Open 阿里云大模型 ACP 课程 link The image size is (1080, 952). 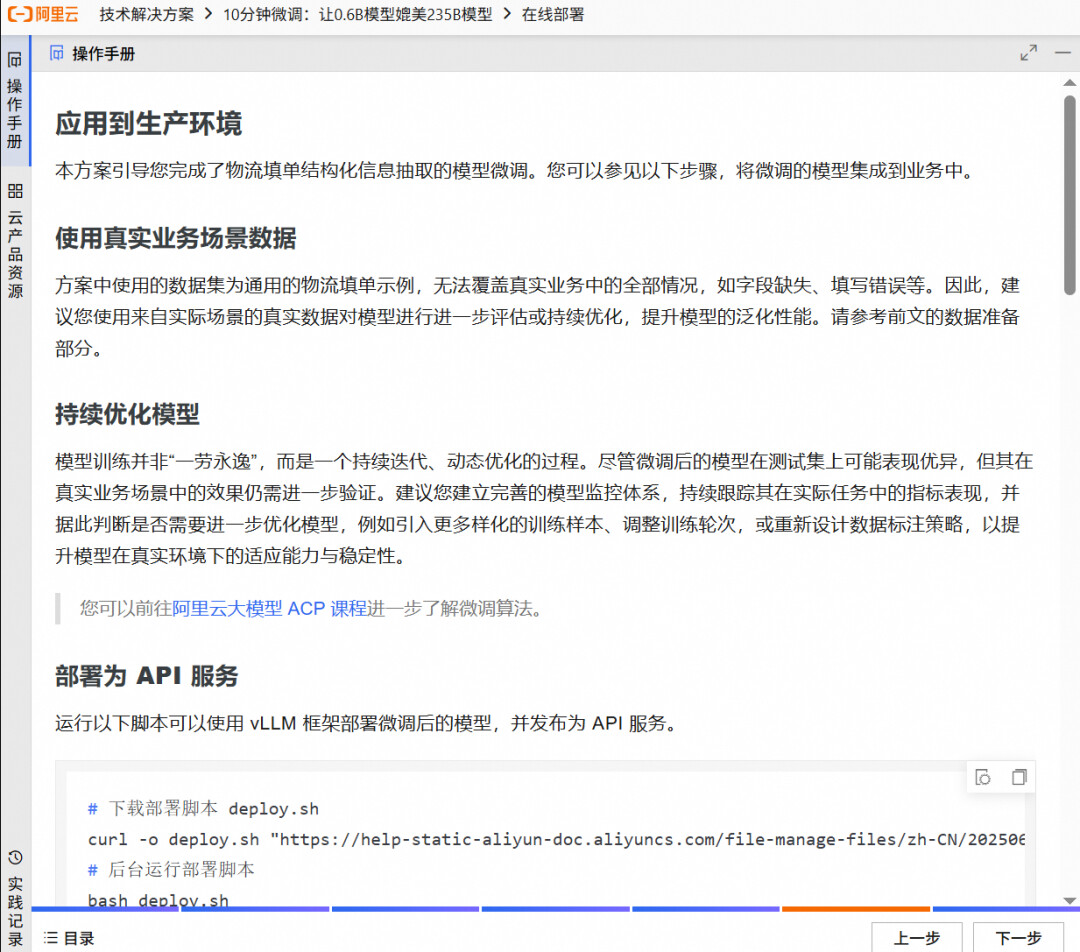(x=269, y=608)
